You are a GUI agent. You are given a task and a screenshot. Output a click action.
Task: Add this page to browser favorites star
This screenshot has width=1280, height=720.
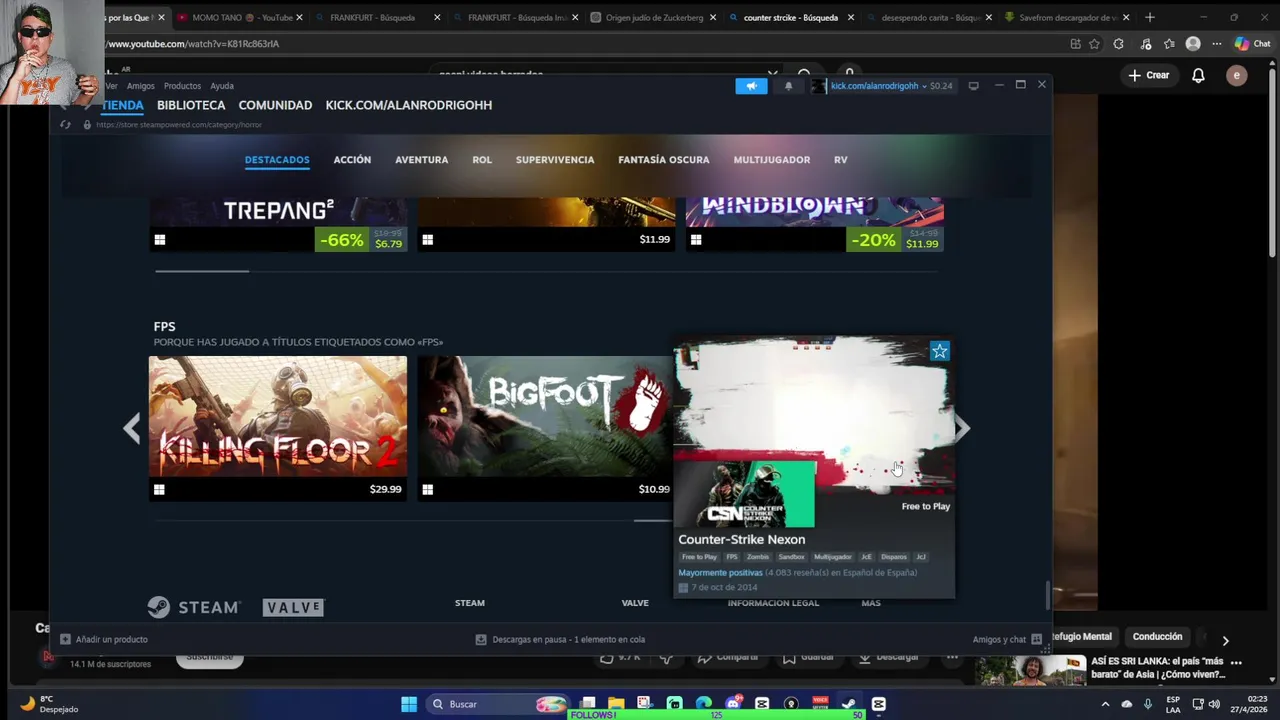click(1095, 44)
